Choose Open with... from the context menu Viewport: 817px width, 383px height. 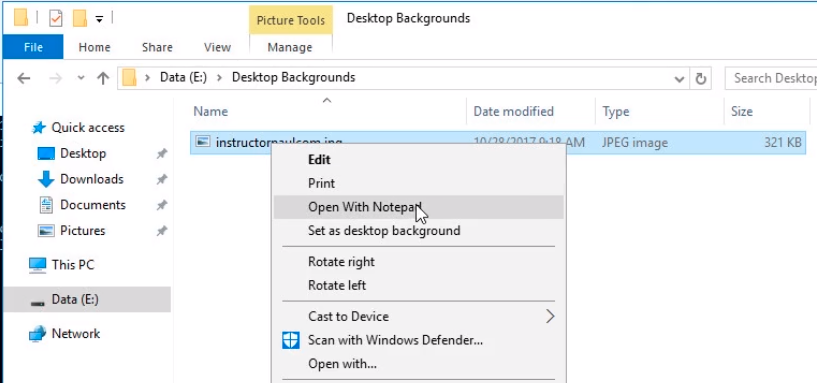point(418,364)
